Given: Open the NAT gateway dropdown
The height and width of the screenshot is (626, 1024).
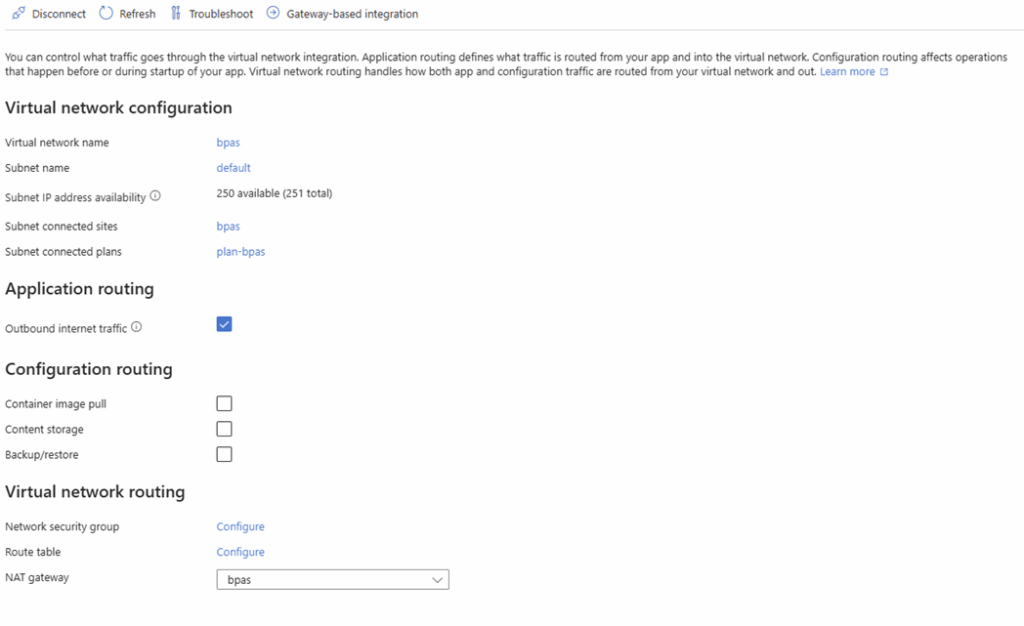Looking at the screenshot, I should [x=332, y=580].
